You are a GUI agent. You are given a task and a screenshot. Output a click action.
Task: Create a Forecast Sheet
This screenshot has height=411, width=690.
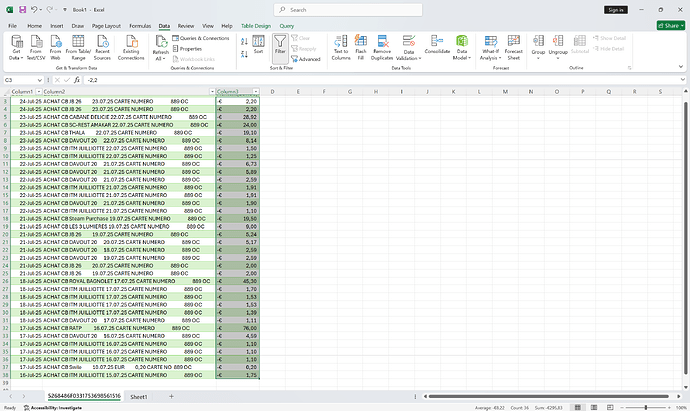[x=514, y=48]
